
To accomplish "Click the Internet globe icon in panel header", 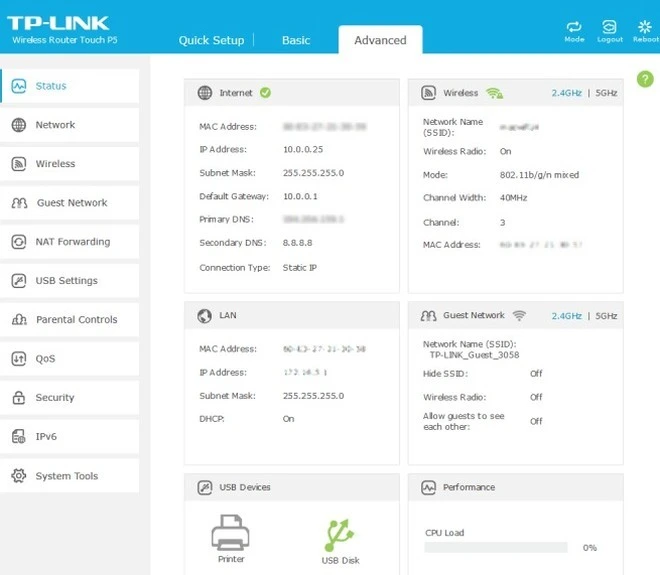I will coord(205,93).
